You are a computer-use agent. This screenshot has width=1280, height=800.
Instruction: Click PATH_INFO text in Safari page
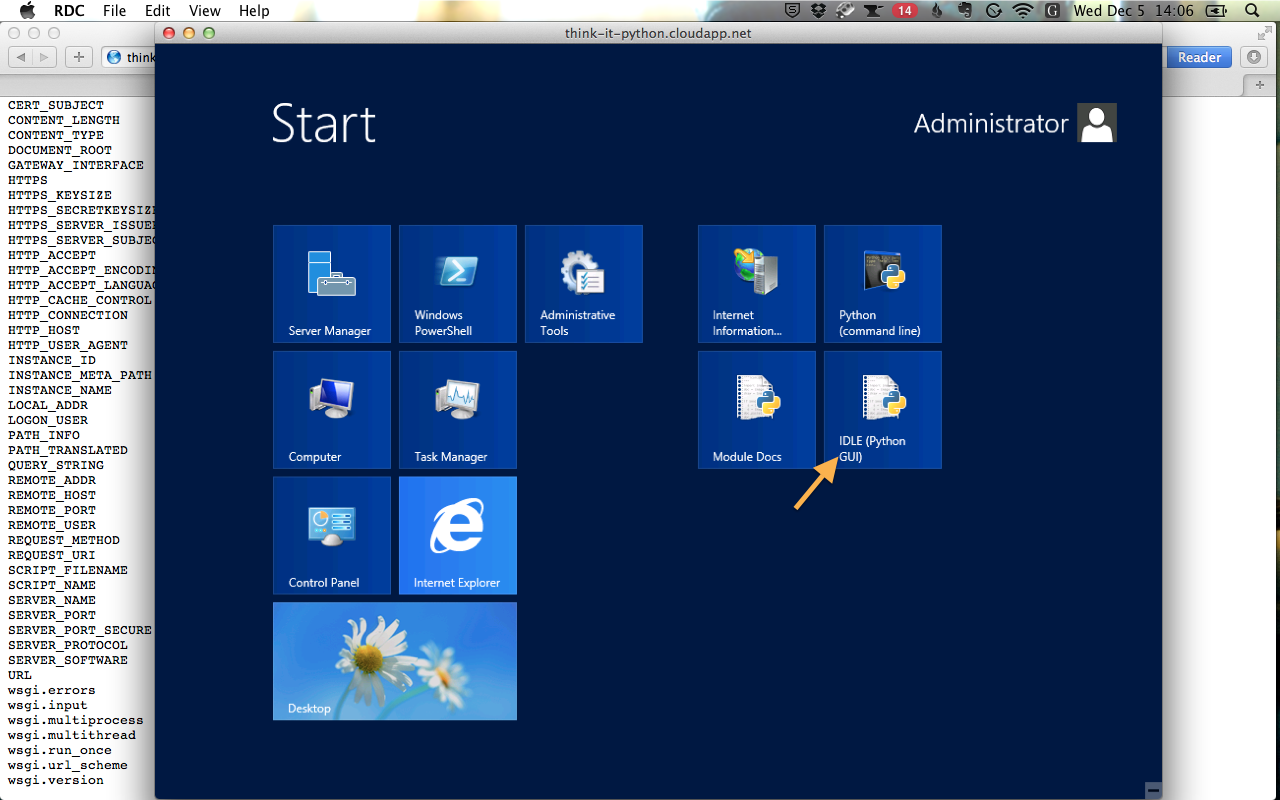coord(44,435)
